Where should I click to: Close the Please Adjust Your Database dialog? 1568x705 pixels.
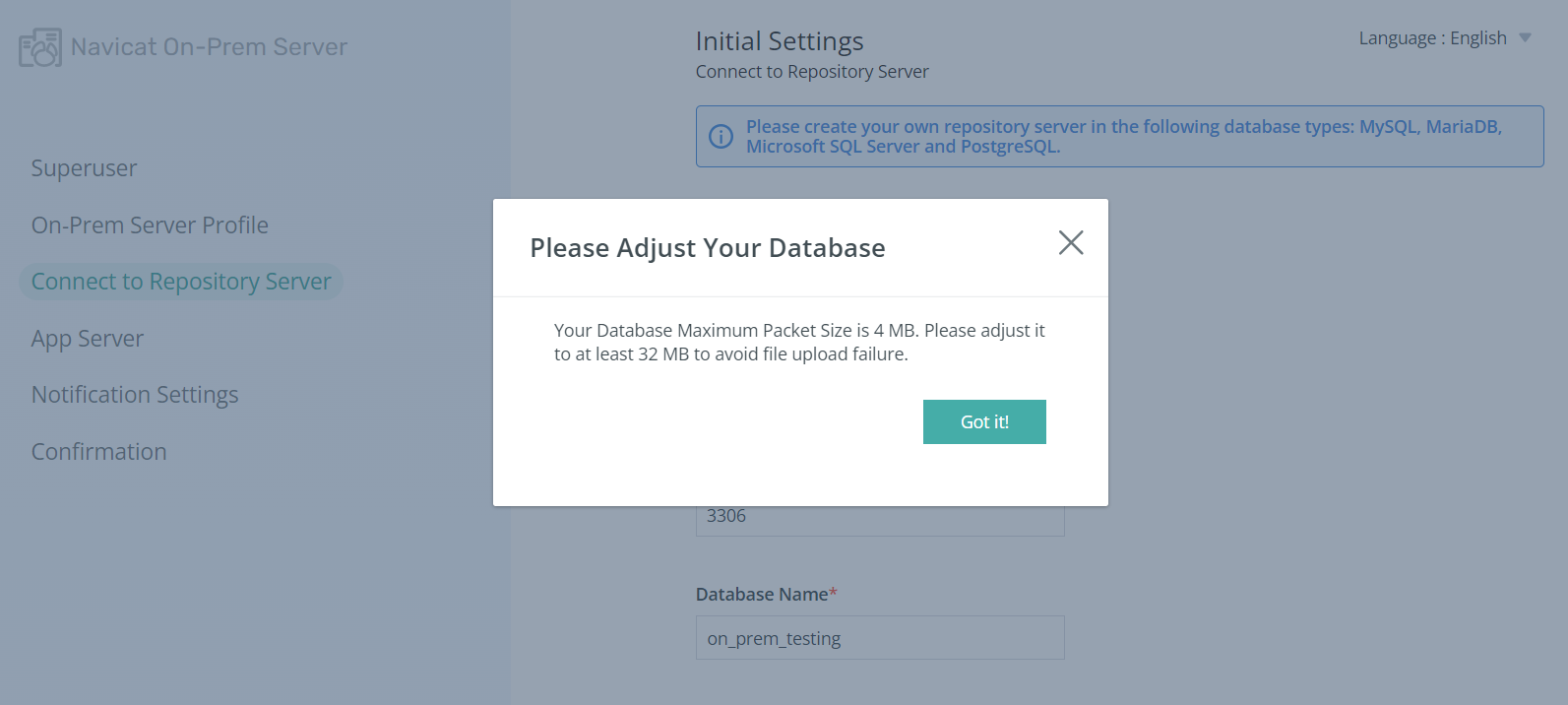click(1071, 243)
